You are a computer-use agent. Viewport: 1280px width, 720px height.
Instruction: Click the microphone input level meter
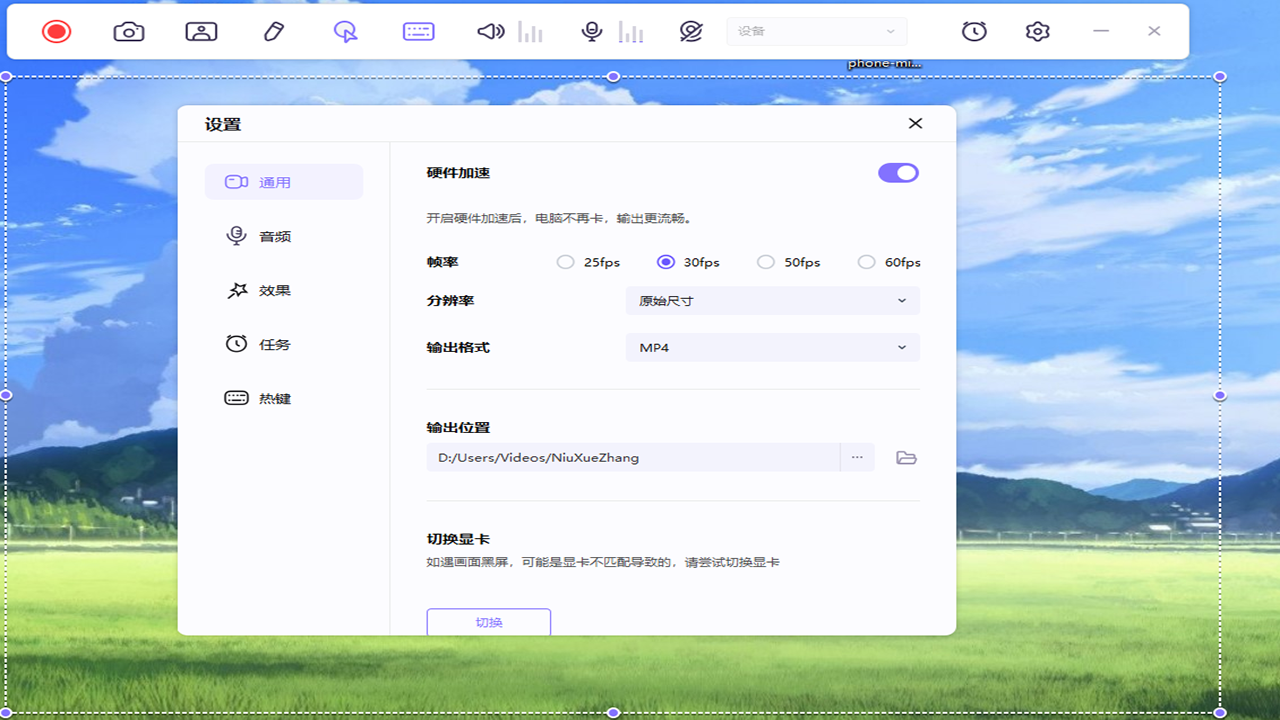[632, 31]
